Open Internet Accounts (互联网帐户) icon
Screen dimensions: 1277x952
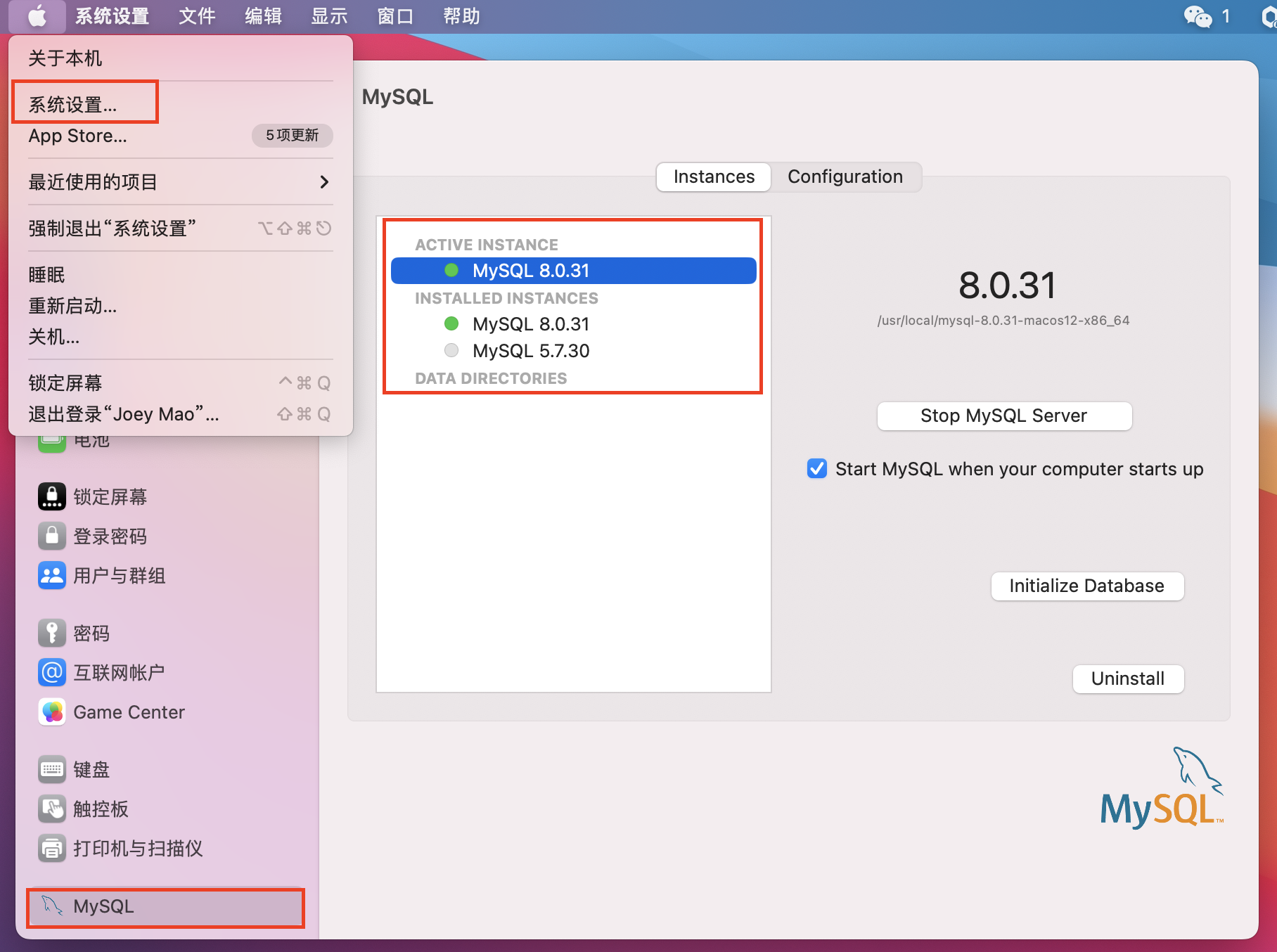(x=52, y=673)
